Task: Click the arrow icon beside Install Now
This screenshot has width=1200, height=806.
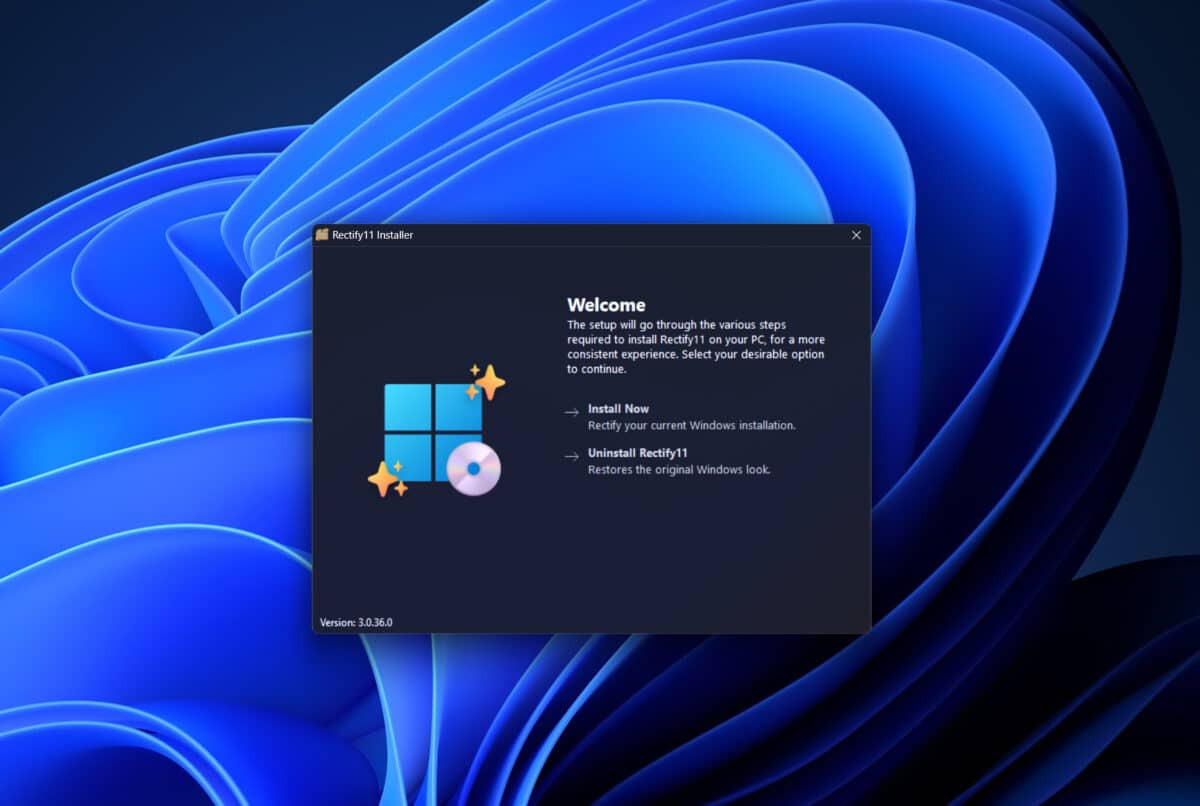Action: (571, 412)
